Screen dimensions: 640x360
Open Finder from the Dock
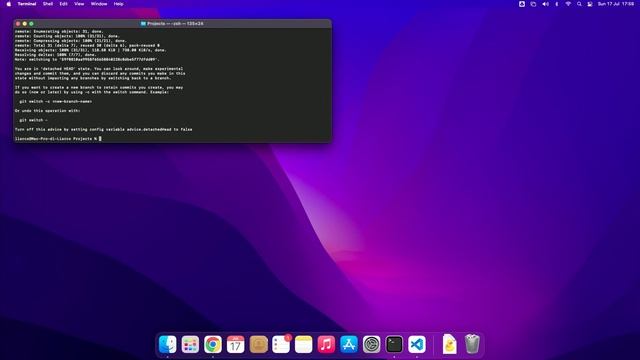coord(167,344)
